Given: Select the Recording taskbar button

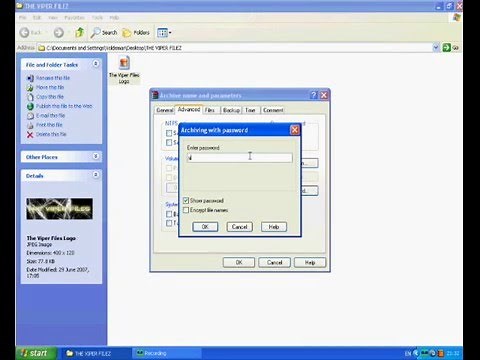Looking at the screenshot, I should click(x=167, y=353).
